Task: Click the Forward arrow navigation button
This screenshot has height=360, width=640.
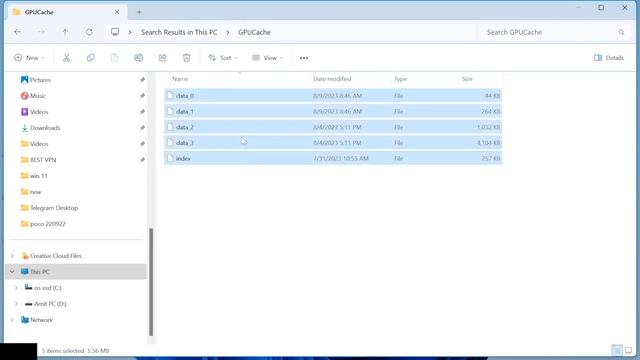Action: pyautogui.click(x=41, y=32)
